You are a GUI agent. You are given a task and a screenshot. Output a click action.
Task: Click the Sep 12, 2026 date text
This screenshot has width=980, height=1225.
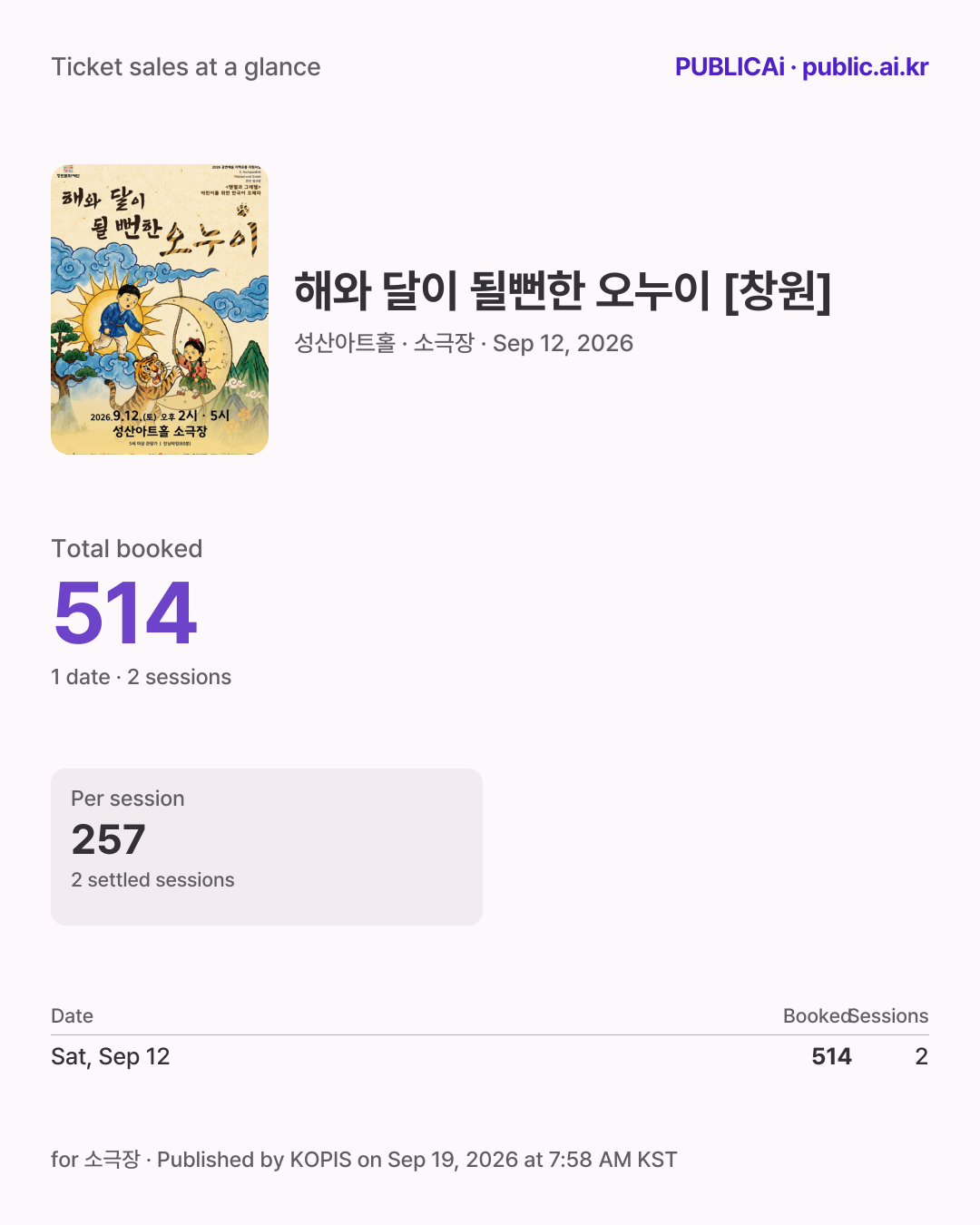coord(563,343)
